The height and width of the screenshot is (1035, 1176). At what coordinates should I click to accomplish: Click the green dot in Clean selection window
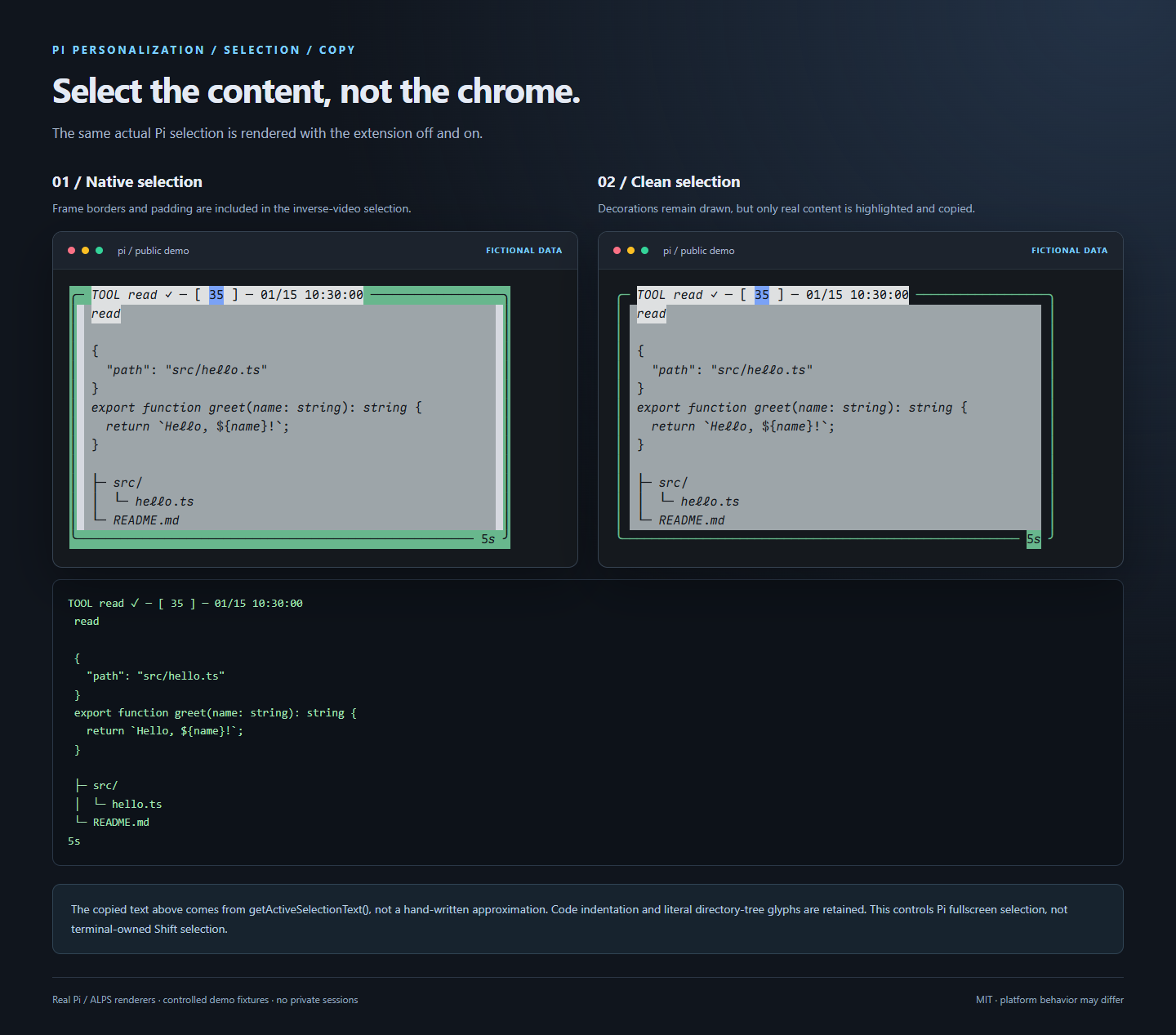pos(645,251)
